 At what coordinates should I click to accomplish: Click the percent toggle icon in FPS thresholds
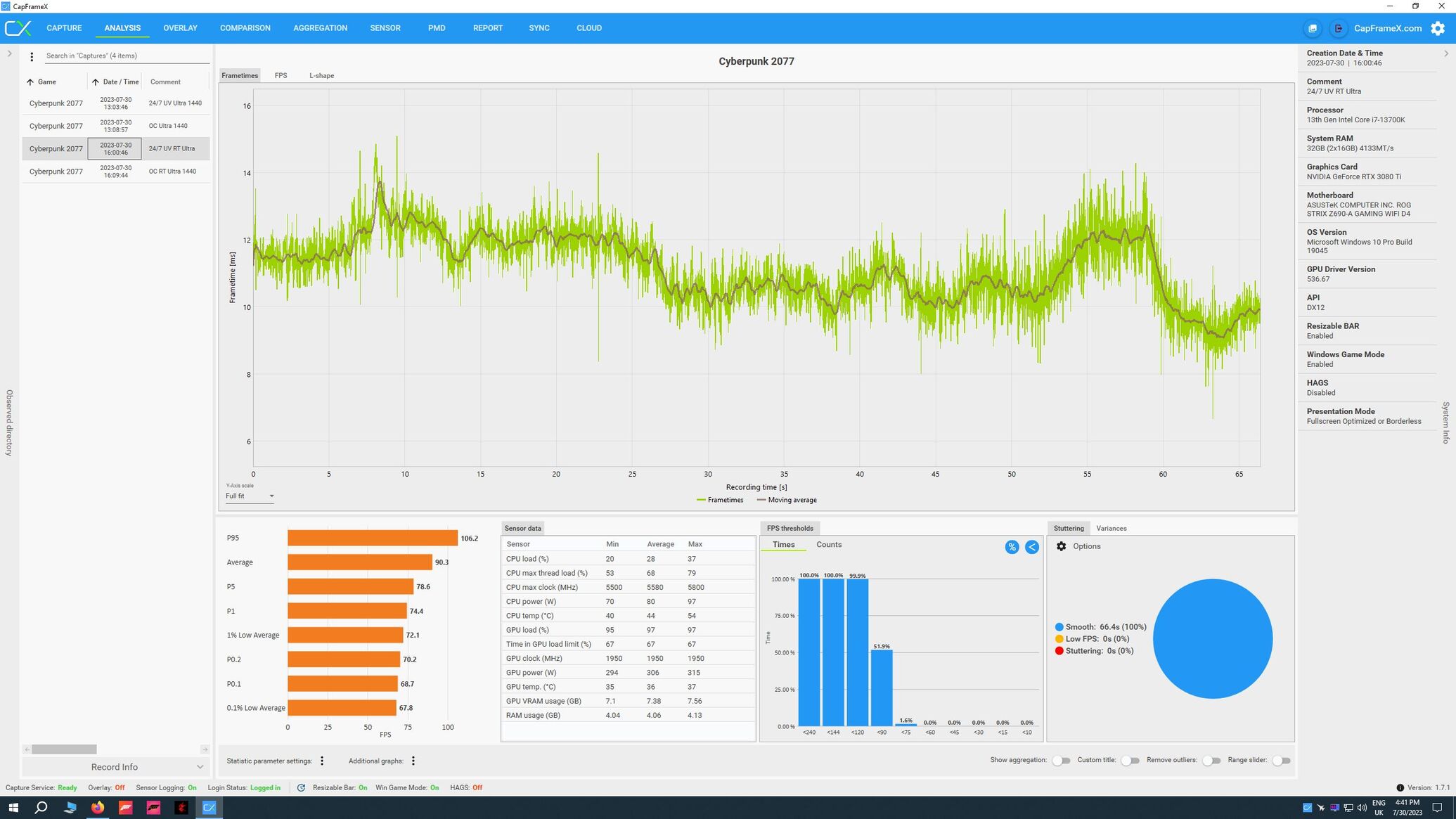pos(1012,547)
